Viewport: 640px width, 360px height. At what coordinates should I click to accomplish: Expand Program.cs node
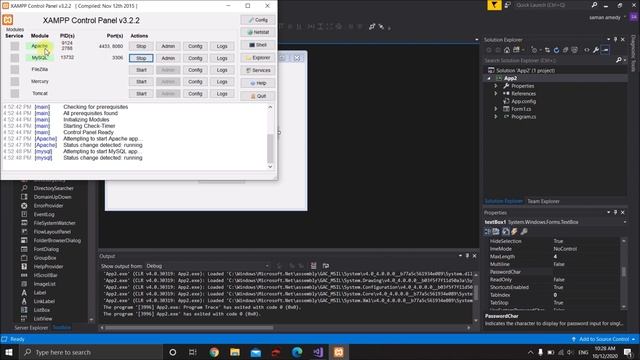point(496,117)
